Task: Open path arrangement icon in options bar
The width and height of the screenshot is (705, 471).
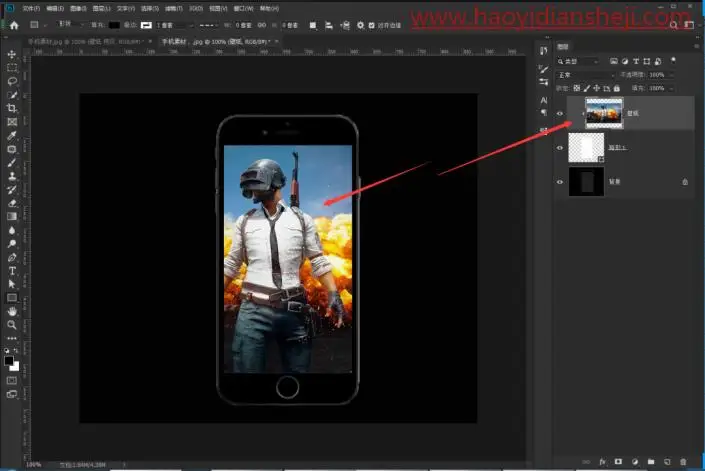Action: coord(345,26)
